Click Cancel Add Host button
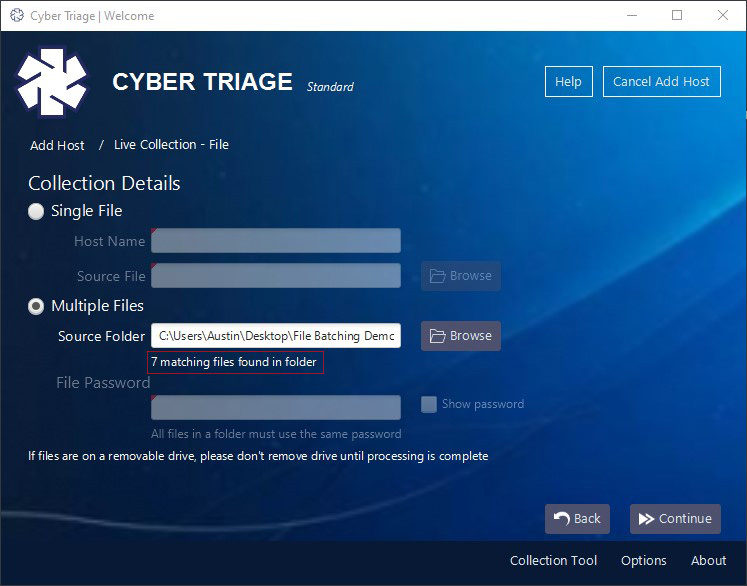The height and width of the screenshot is (586, 747). point(661,81)
